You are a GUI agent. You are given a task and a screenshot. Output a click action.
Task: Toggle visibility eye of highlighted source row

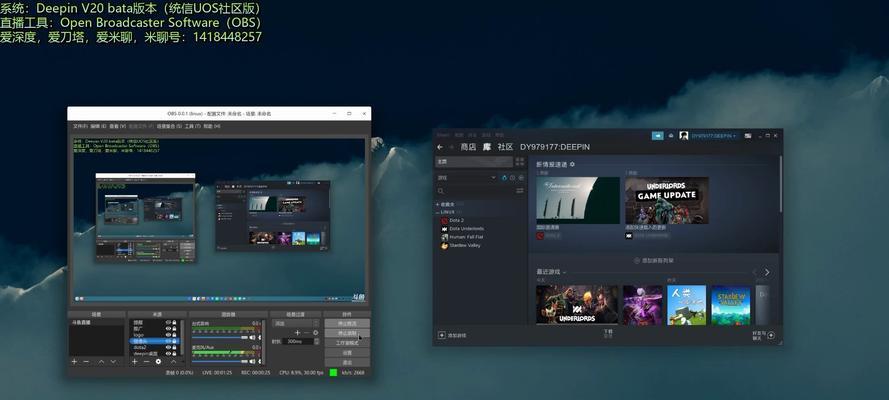pos(168,341)
